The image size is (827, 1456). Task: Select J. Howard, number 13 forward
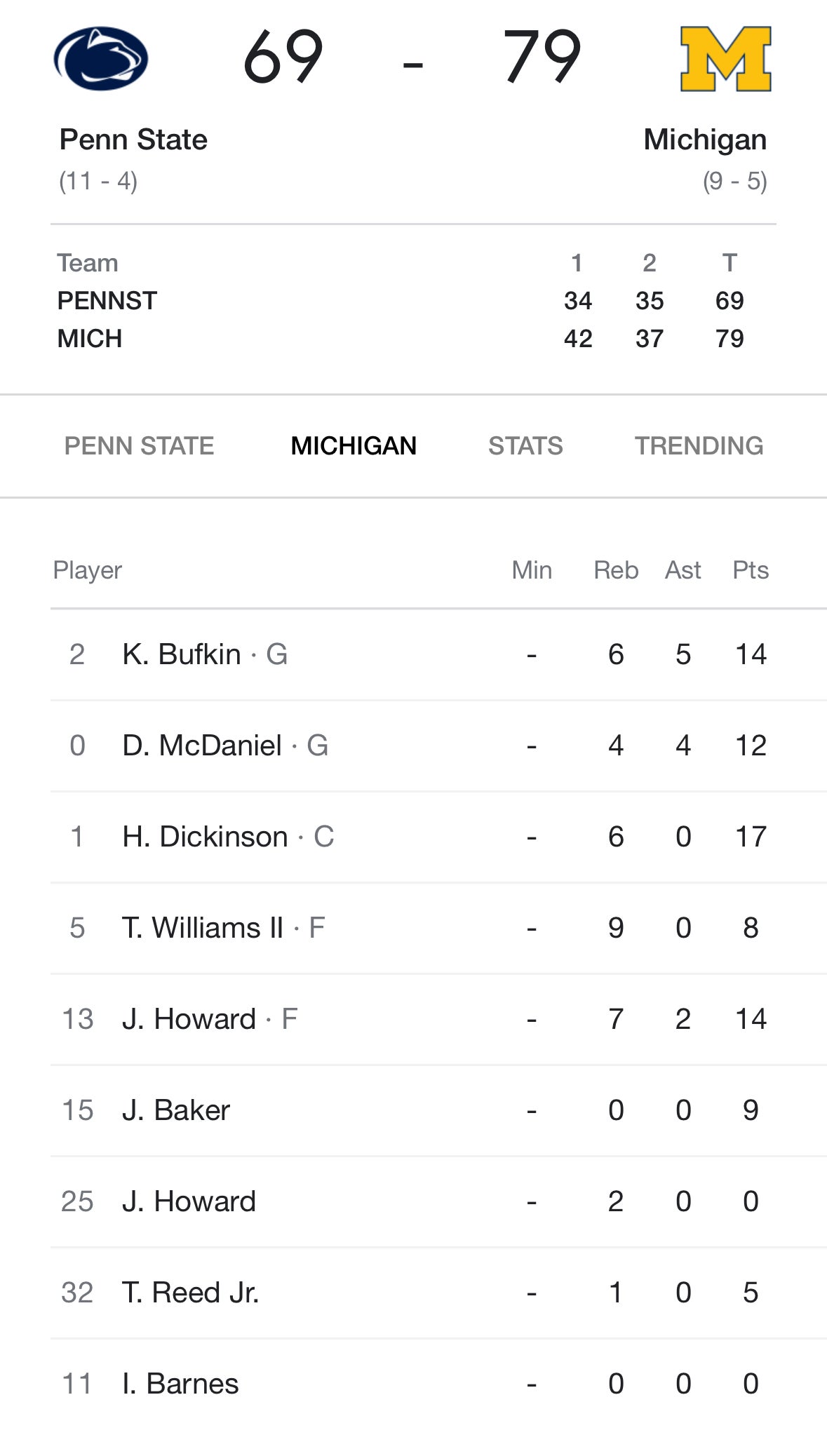click(x=189, y=1019)
